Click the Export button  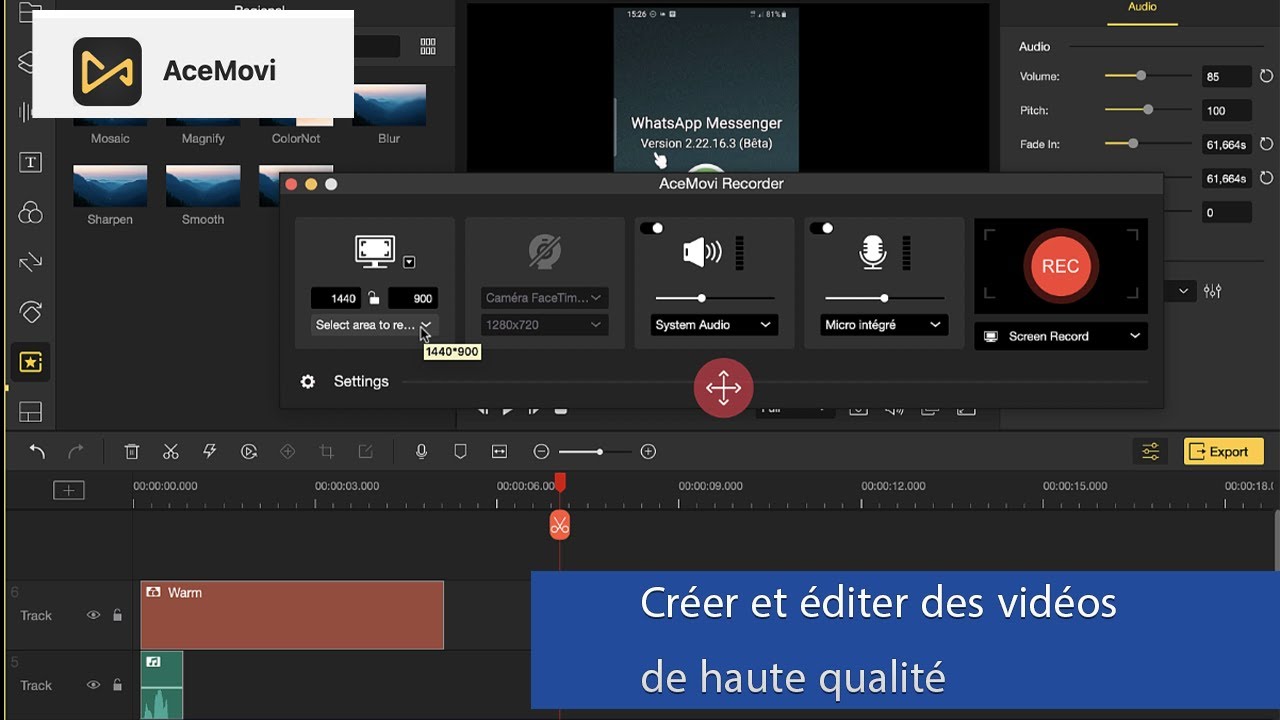[1224, 452]
